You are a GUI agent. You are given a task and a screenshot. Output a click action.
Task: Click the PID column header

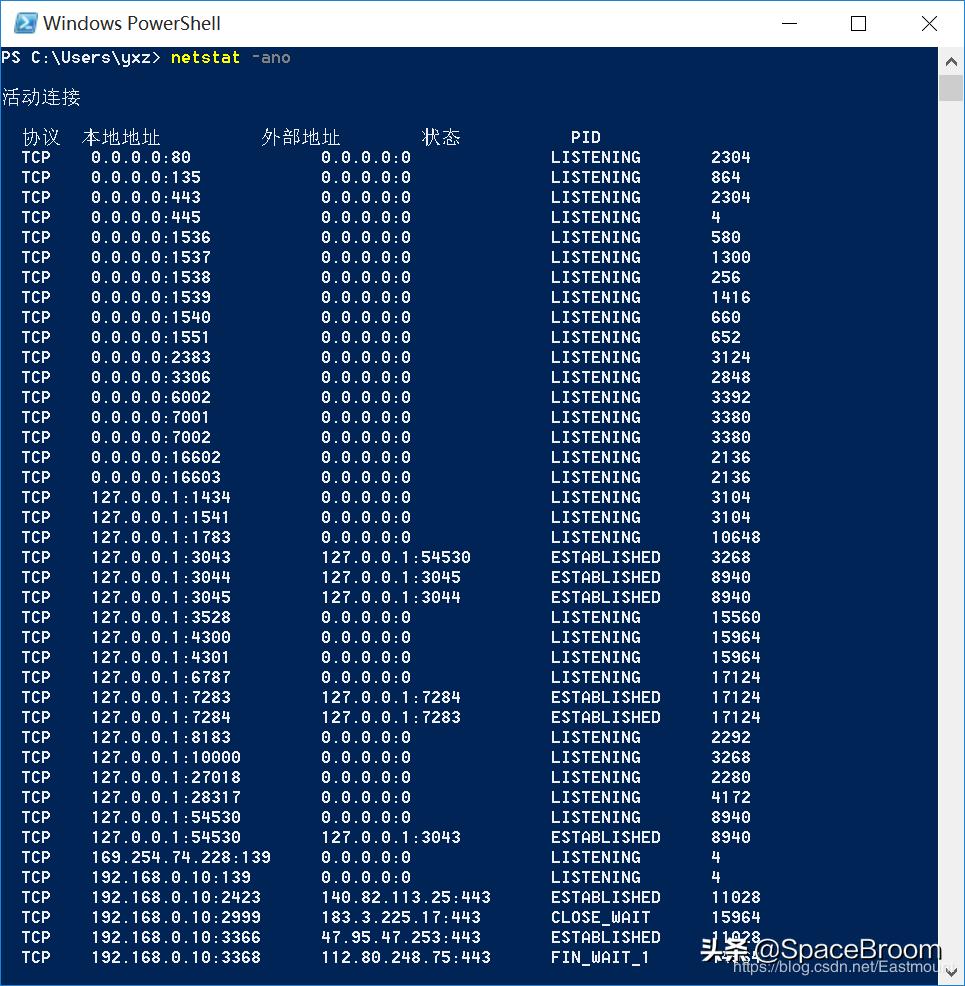click(586, 137)
